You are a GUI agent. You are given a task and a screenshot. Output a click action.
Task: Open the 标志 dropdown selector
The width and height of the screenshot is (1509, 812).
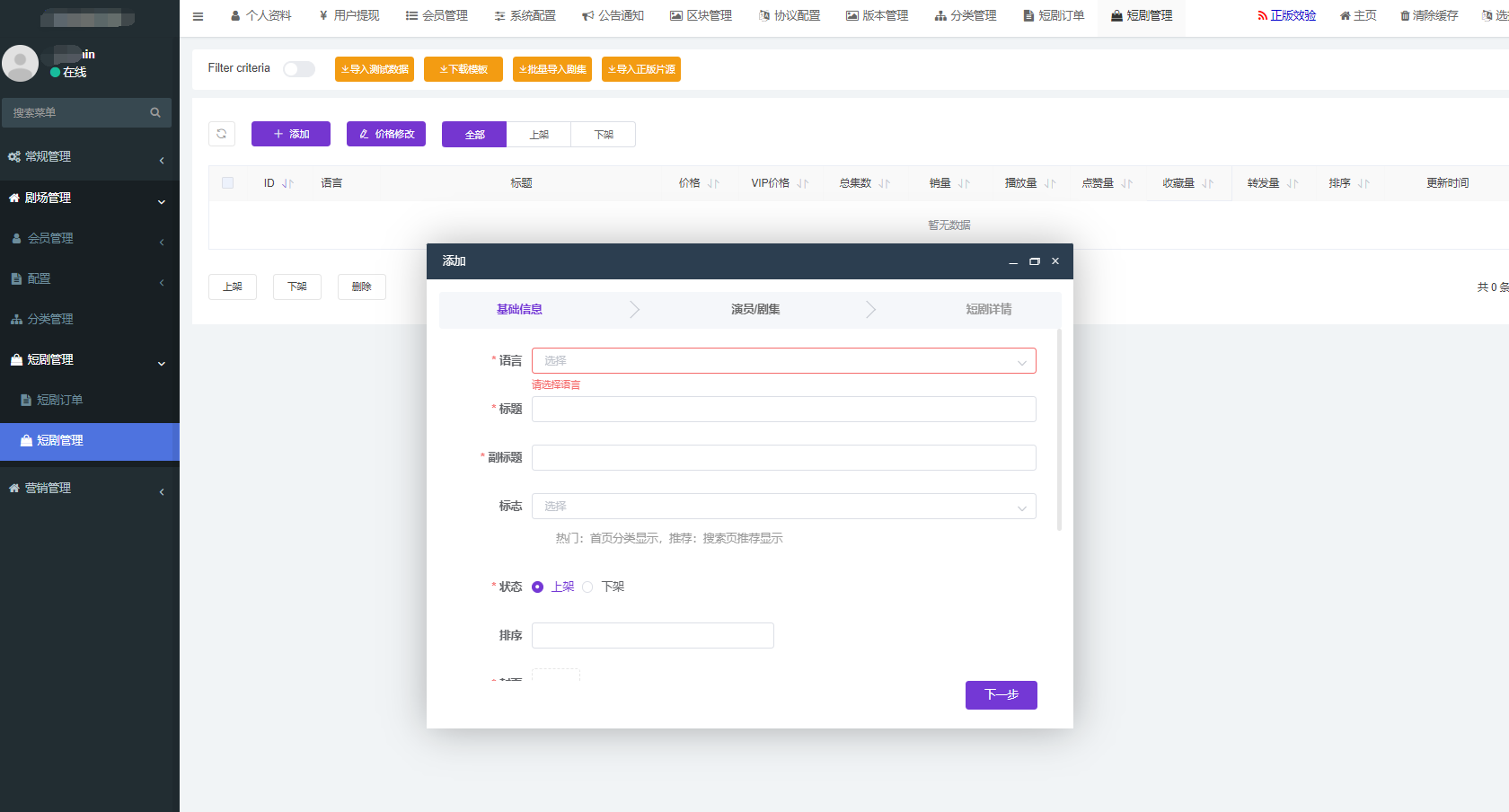click(783, 507)
